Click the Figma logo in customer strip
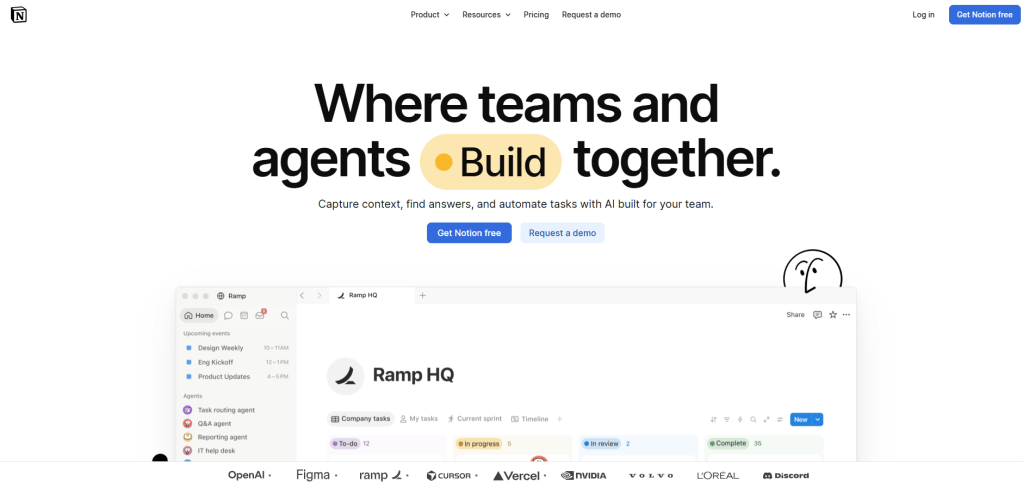1023x482 pixels. click(313, 475)
